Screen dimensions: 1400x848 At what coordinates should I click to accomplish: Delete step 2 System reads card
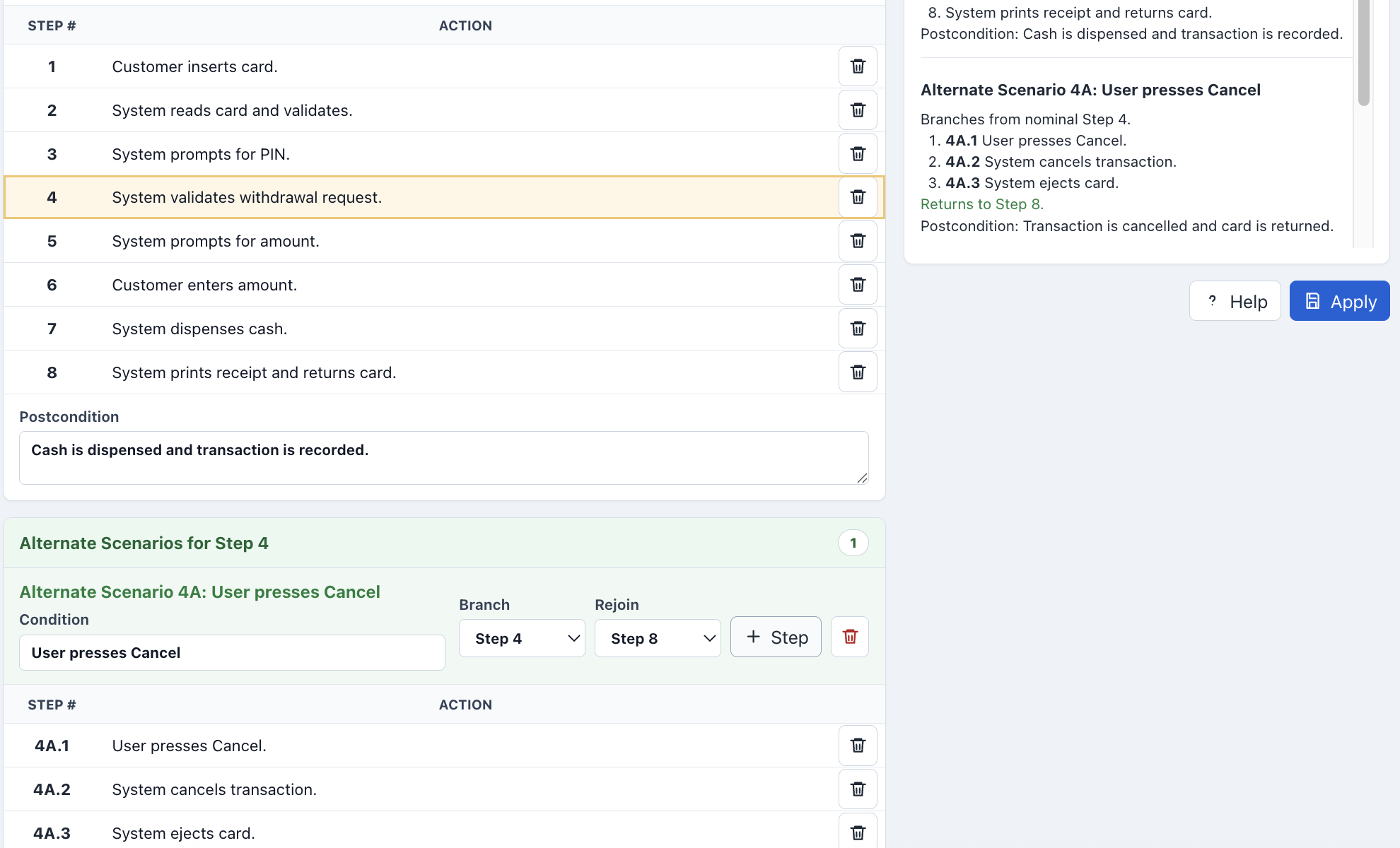[x=858, y=110]
